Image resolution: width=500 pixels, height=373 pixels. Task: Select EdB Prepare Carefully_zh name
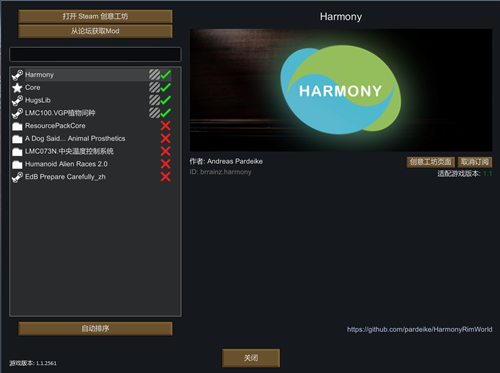point(65,177)
